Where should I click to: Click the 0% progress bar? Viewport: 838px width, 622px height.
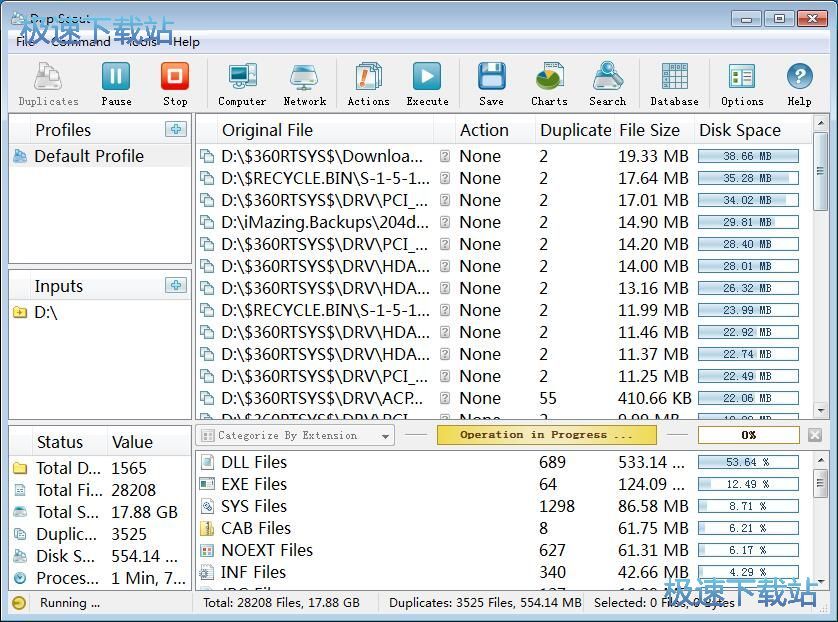pyautogui.click(x=748, y=435)
